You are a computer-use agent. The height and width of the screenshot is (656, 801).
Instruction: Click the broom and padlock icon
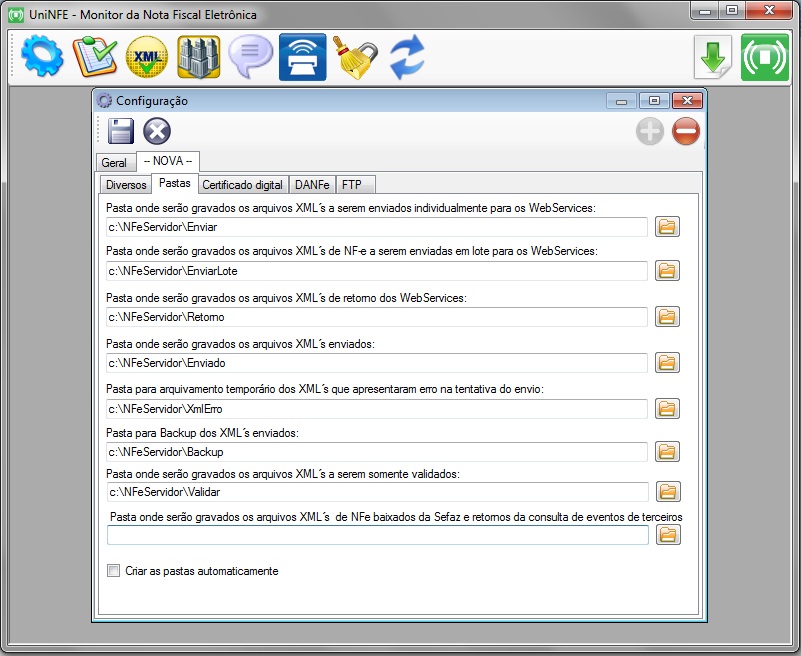tap(355, 57)
